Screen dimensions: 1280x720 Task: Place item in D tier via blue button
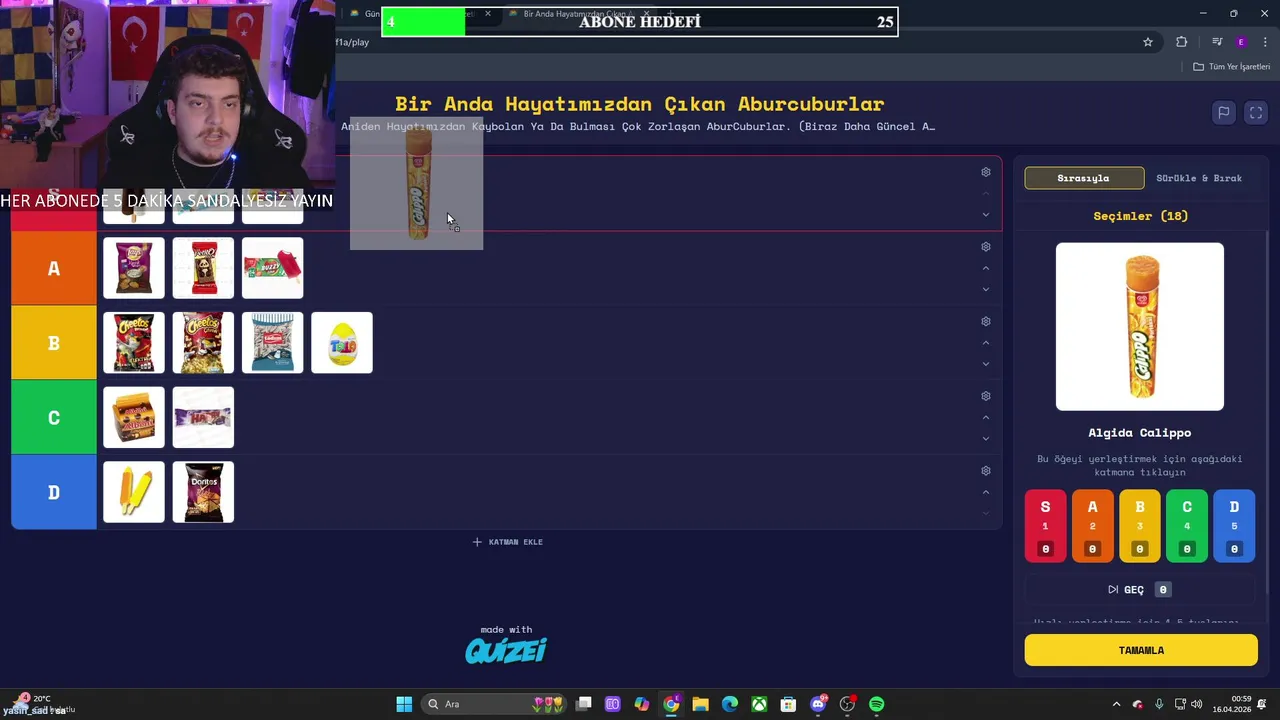pyautogui.click(x=1234, y=526)
